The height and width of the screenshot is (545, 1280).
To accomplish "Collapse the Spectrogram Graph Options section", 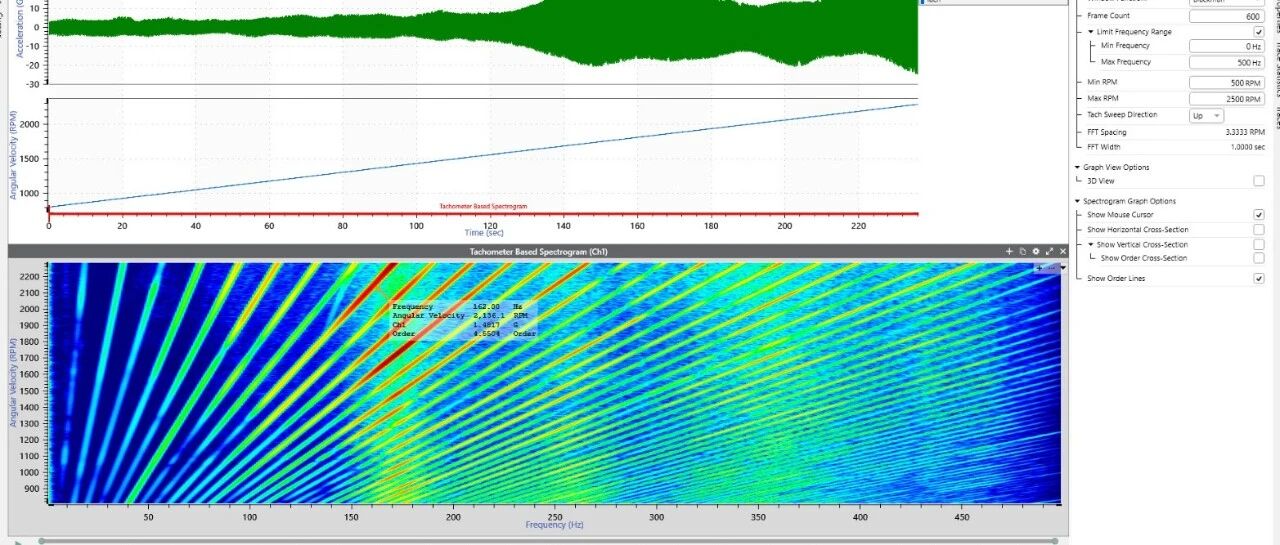I will tap(1076, 201).
